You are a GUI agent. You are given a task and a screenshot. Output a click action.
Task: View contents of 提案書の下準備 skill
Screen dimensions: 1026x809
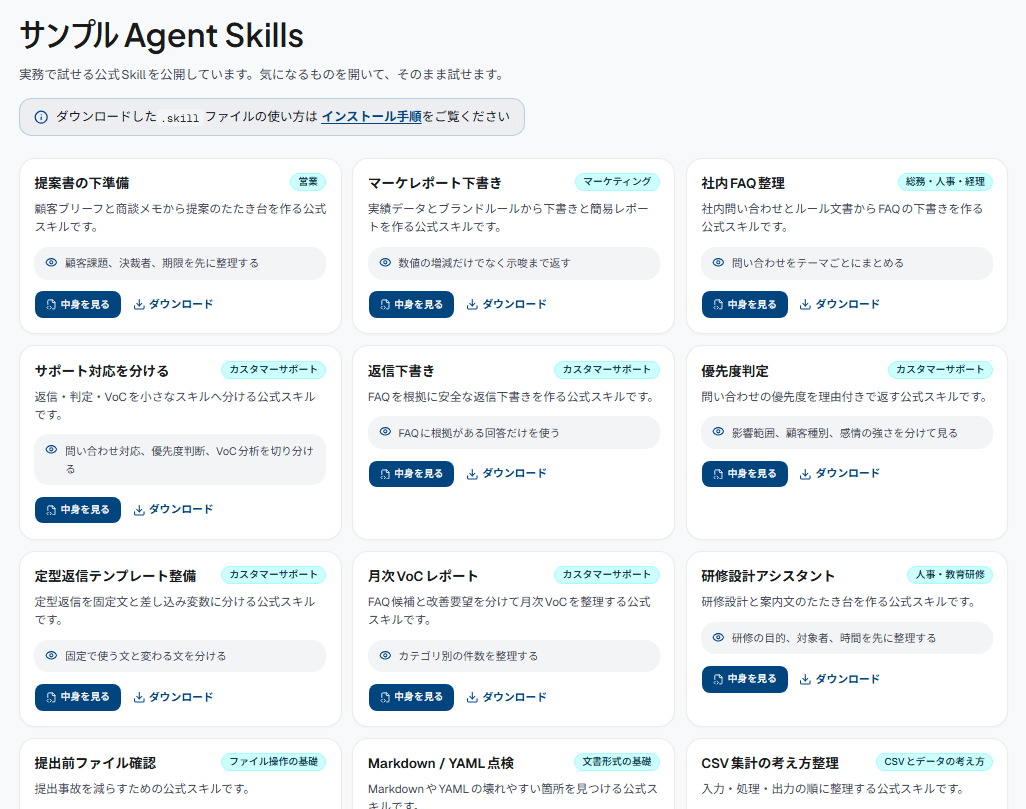pos(78,304)
